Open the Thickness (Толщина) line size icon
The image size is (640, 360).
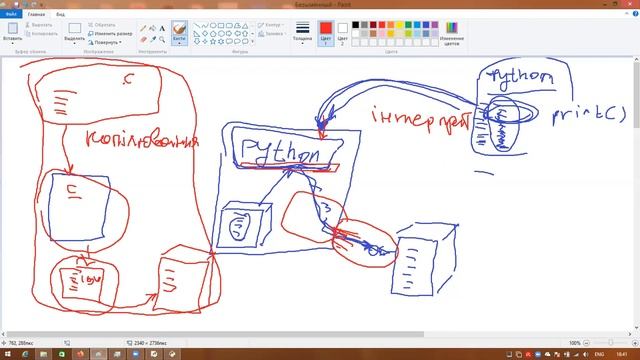click(x=302, y=28)
